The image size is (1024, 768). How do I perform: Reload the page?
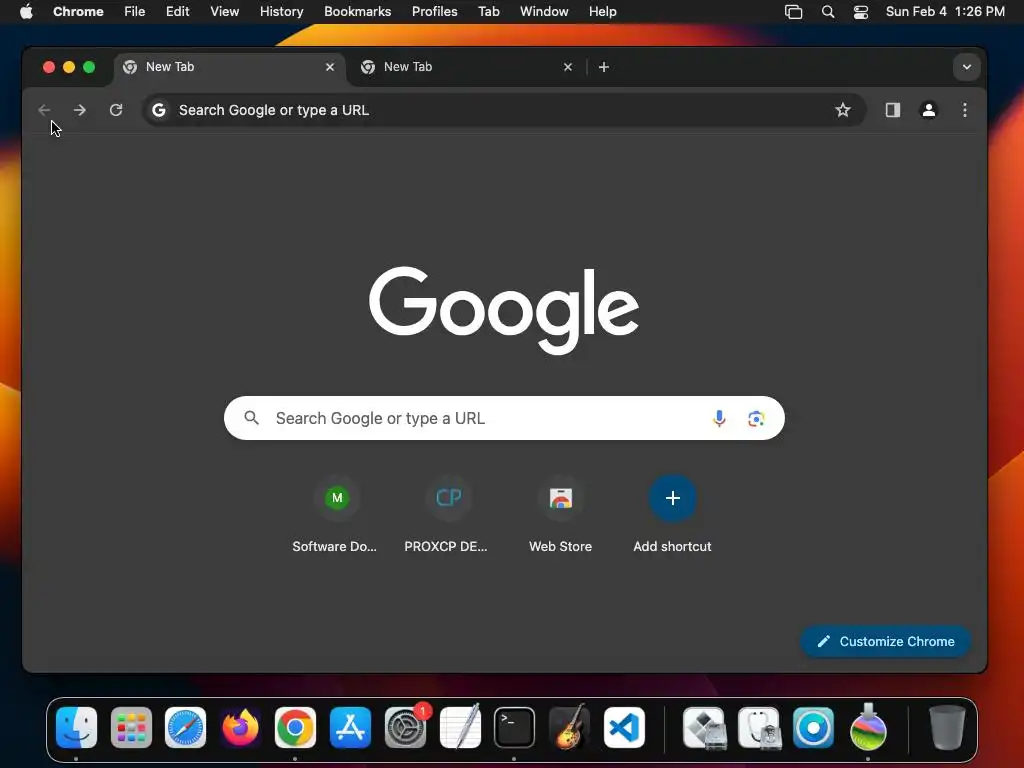(116, 110)
